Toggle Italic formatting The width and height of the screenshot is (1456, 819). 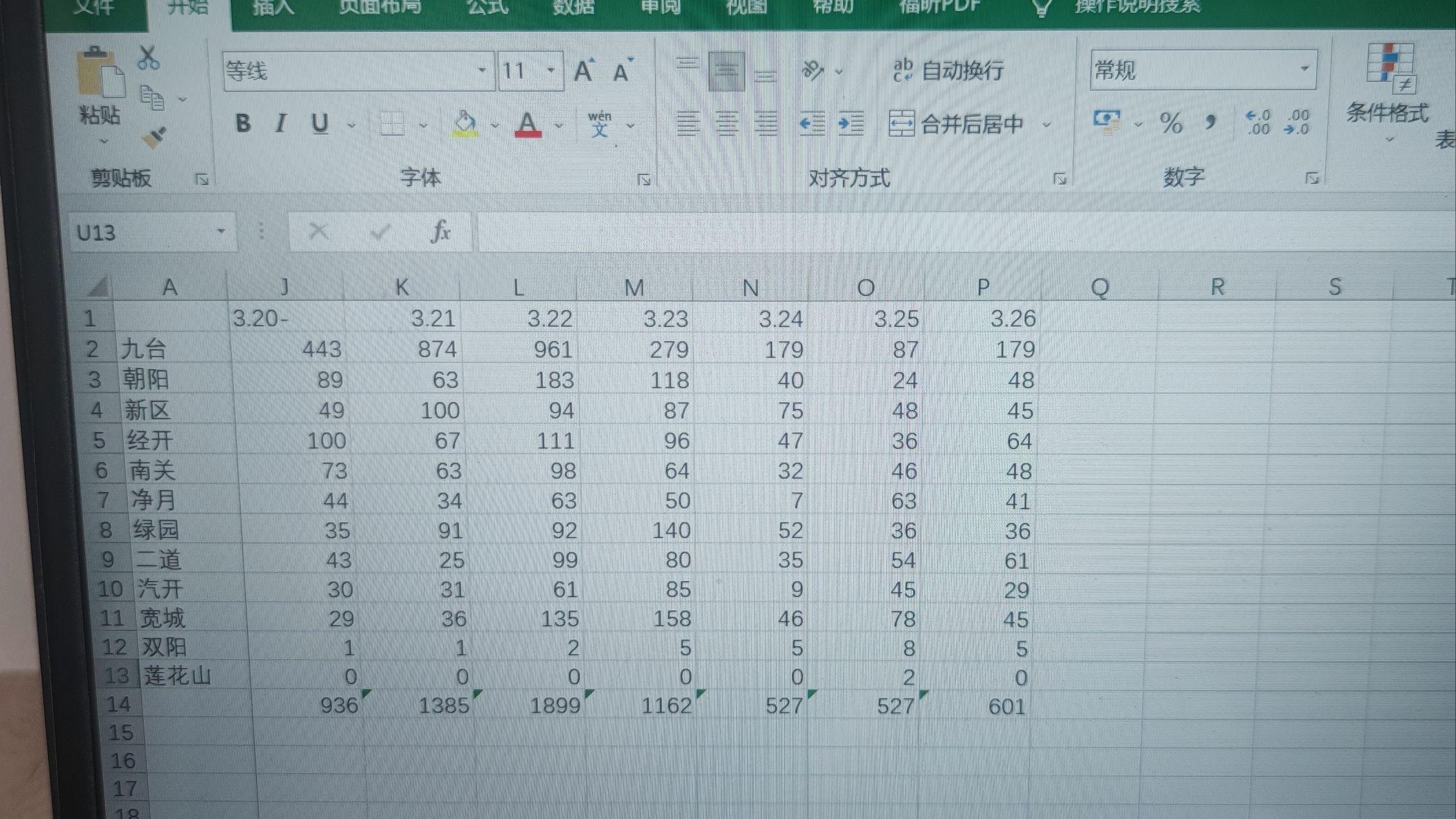point(280,123)
